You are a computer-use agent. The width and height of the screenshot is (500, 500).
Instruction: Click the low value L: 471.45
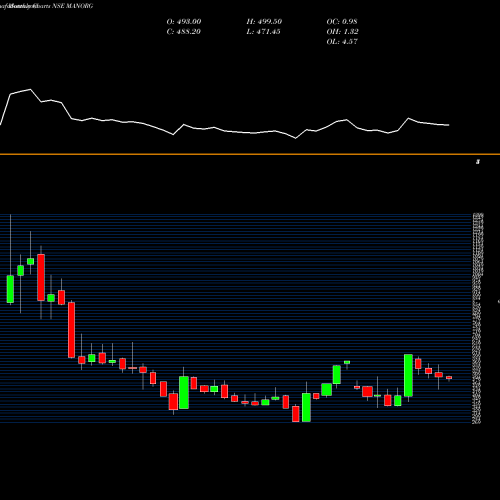(263, 32)
